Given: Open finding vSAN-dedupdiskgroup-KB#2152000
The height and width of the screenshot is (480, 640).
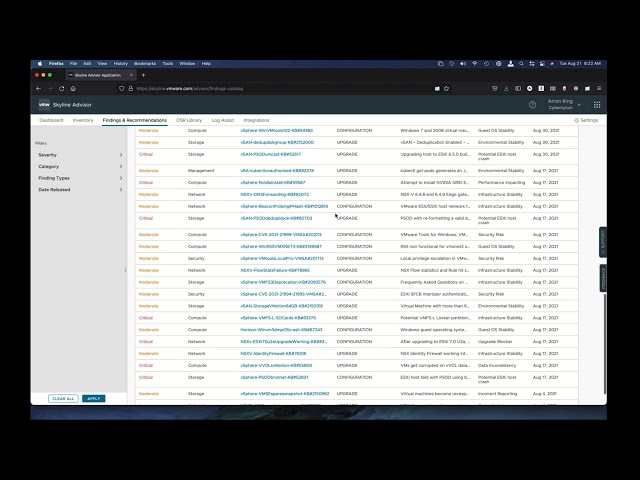Looking at the screenshot, I should click(x=277, y=142).
